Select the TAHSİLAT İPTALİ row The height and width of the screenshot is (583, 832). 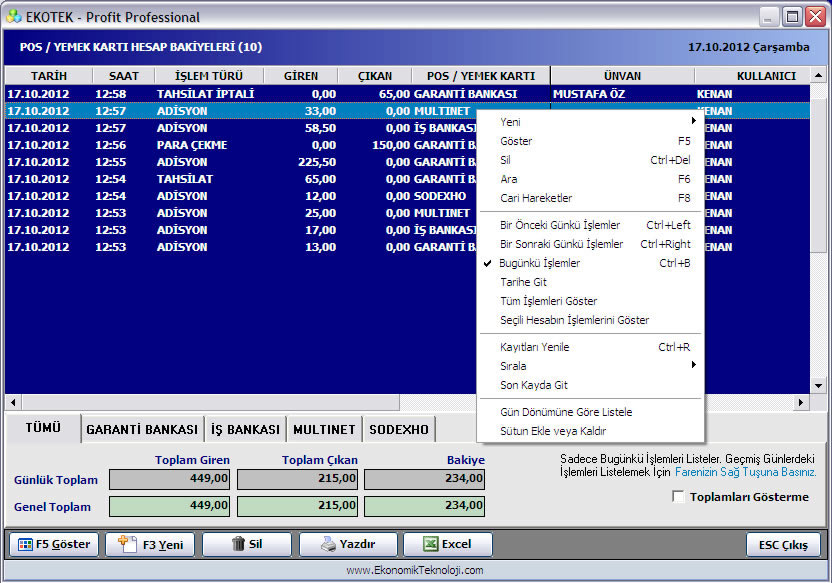point(408,94)
